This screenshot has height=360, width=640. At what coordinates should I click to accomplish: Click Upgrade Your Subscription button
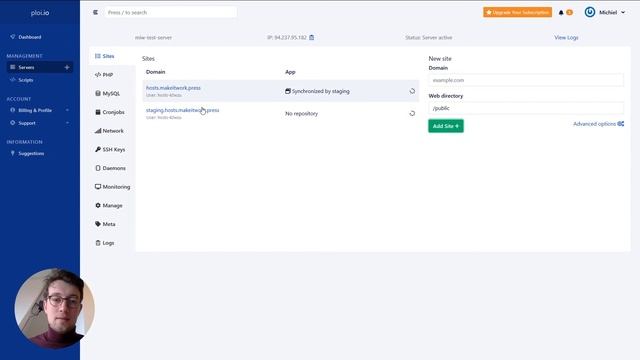point(517,12)
